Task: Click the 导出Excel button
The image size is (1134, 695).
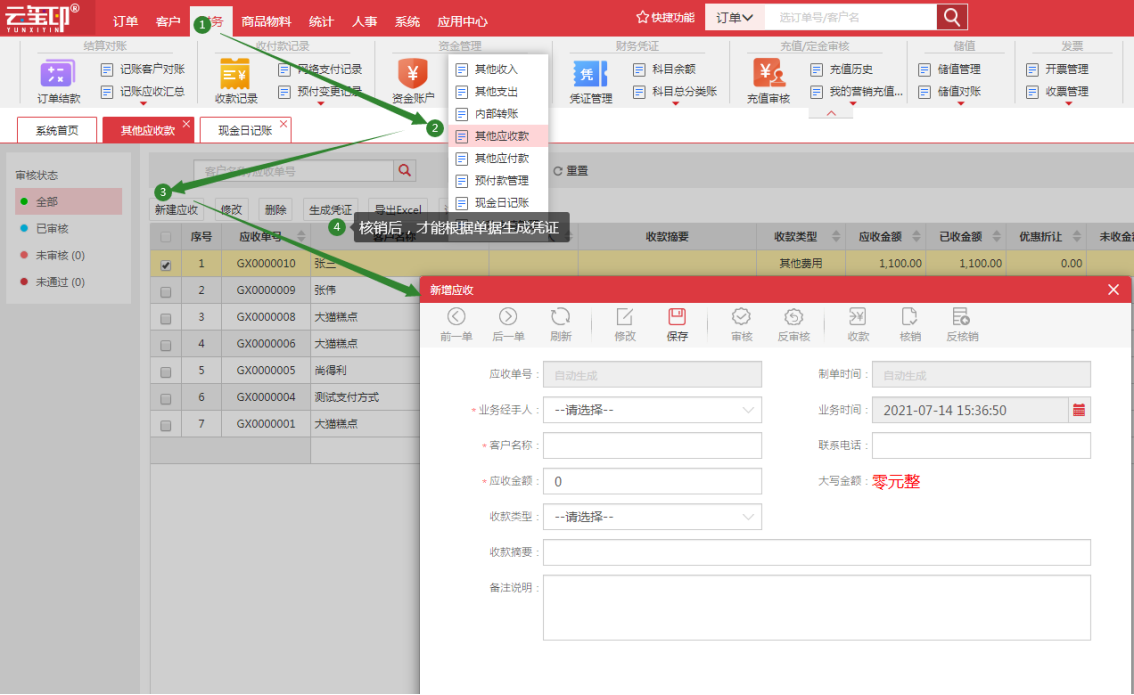Action: pyautogui.click(x=398, y=210)
